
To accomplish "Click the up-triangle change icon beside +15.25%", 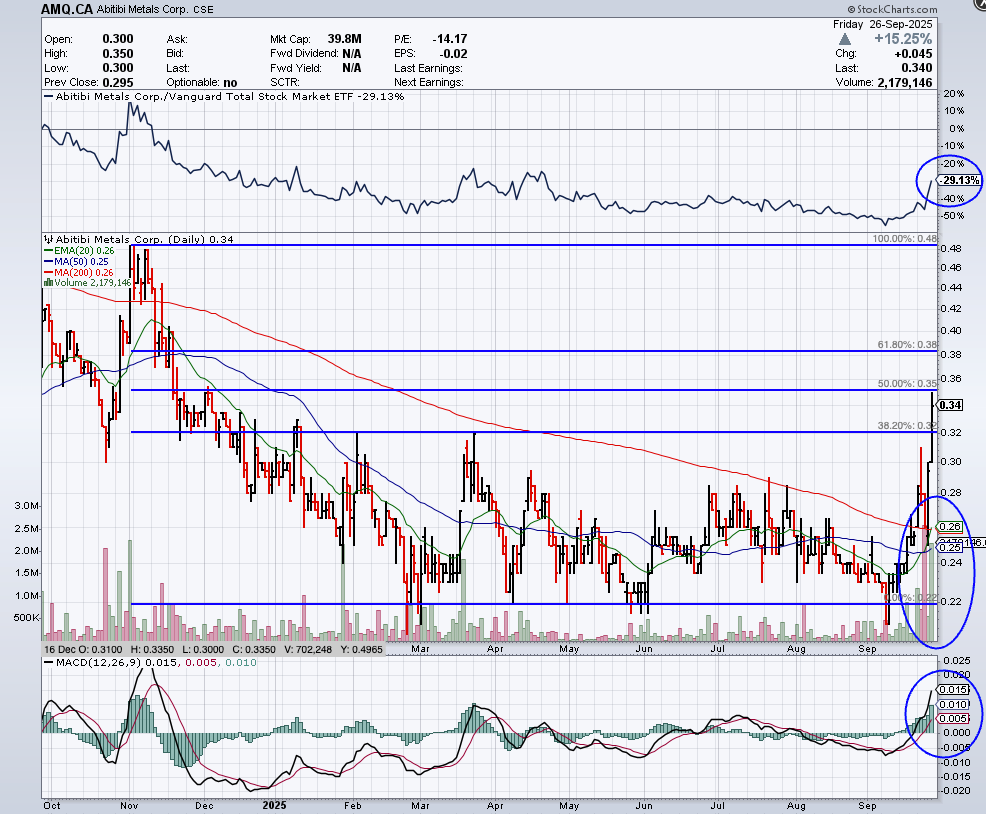I will [845, 39].
